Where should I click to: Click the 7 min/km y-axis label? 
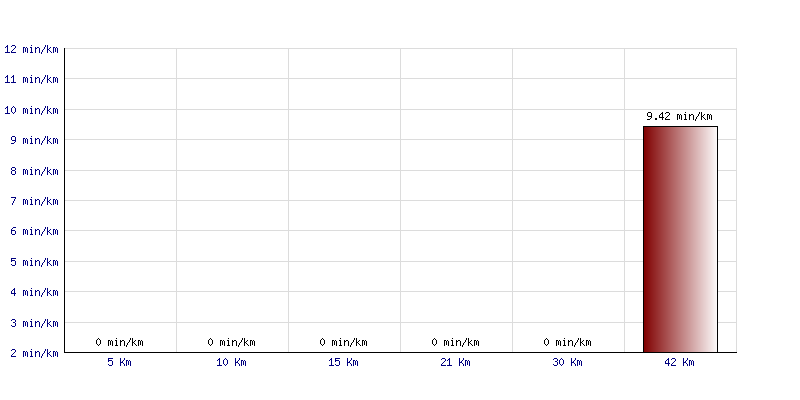pyautogui.click(x=34, y=201)
